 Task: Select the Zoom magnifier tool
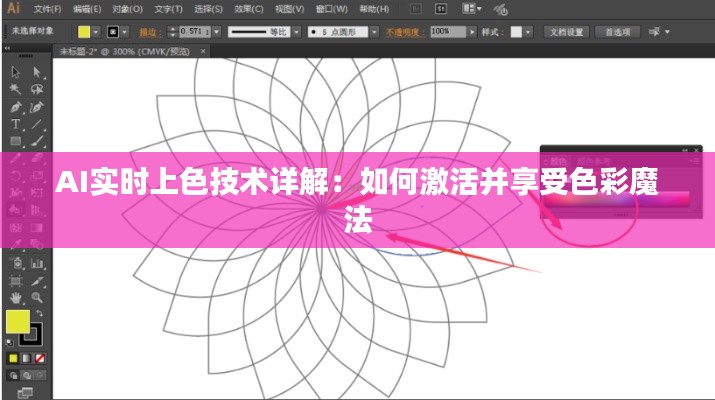(37, 298)
